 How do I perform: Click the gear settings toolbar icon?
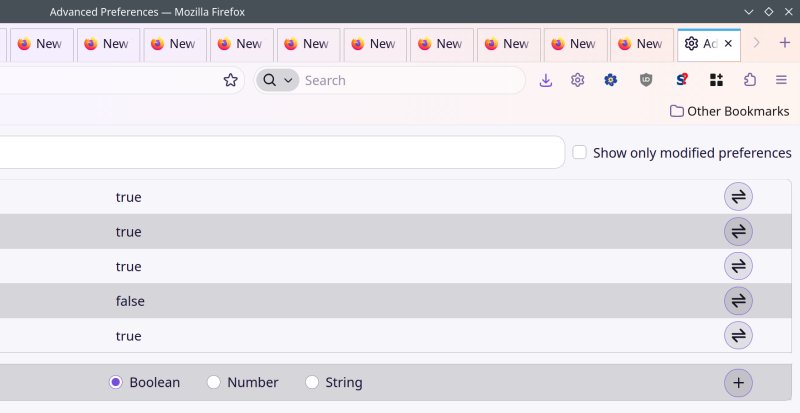pyautogui.click(x=578, y=80)
